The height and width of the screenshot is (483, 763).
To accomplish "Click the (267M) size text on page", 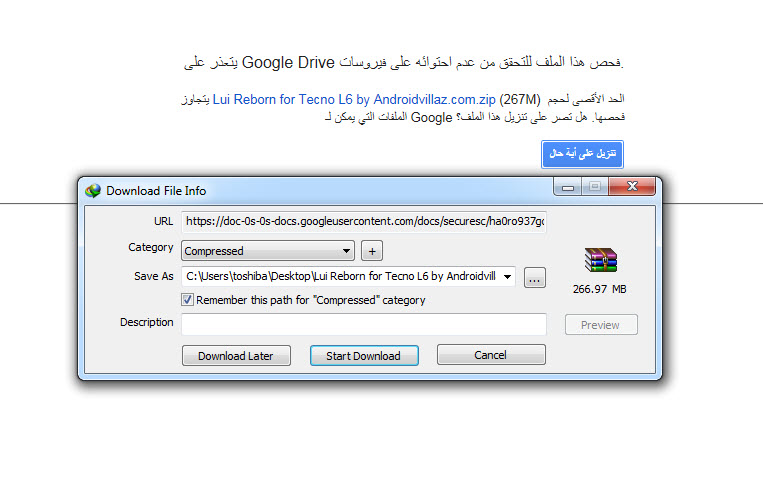I will pos(520,100).
